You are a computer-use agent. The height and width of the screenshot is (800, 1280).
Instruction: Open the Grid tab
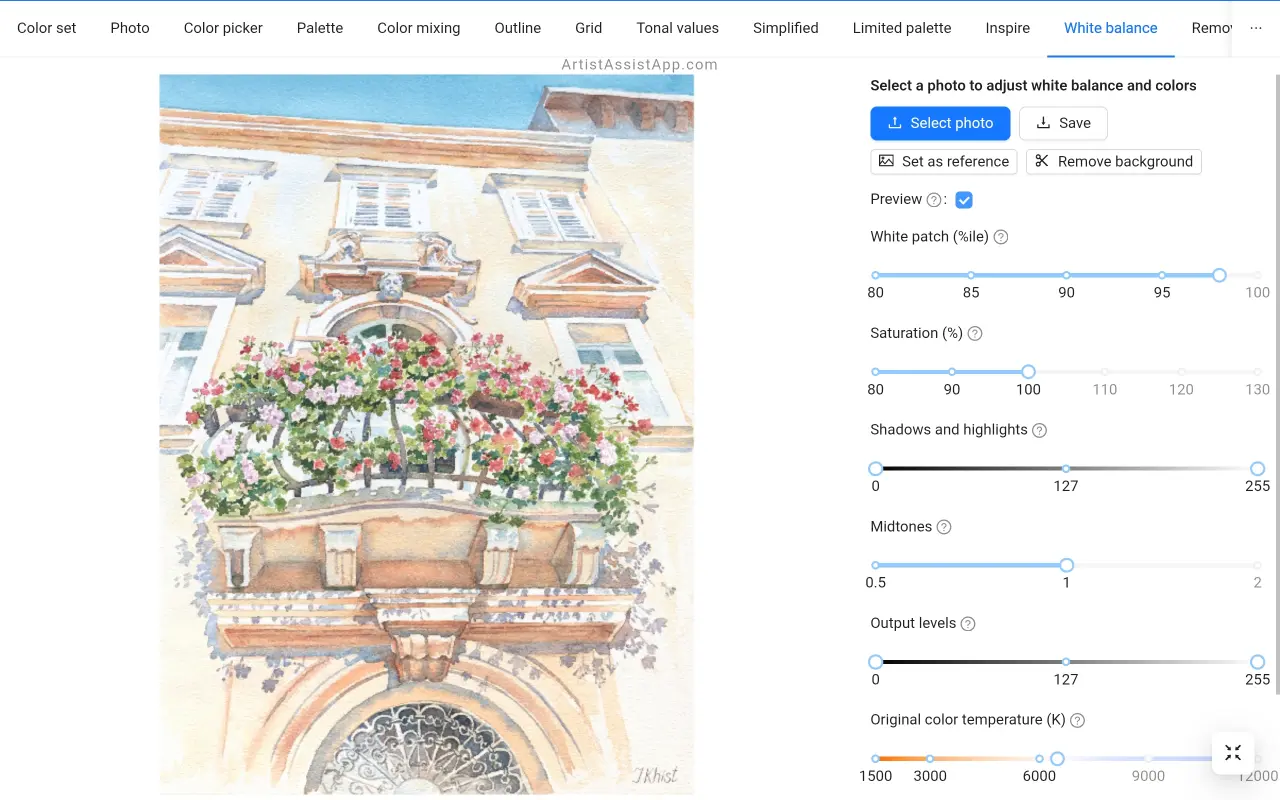click(x=589, y=28)
